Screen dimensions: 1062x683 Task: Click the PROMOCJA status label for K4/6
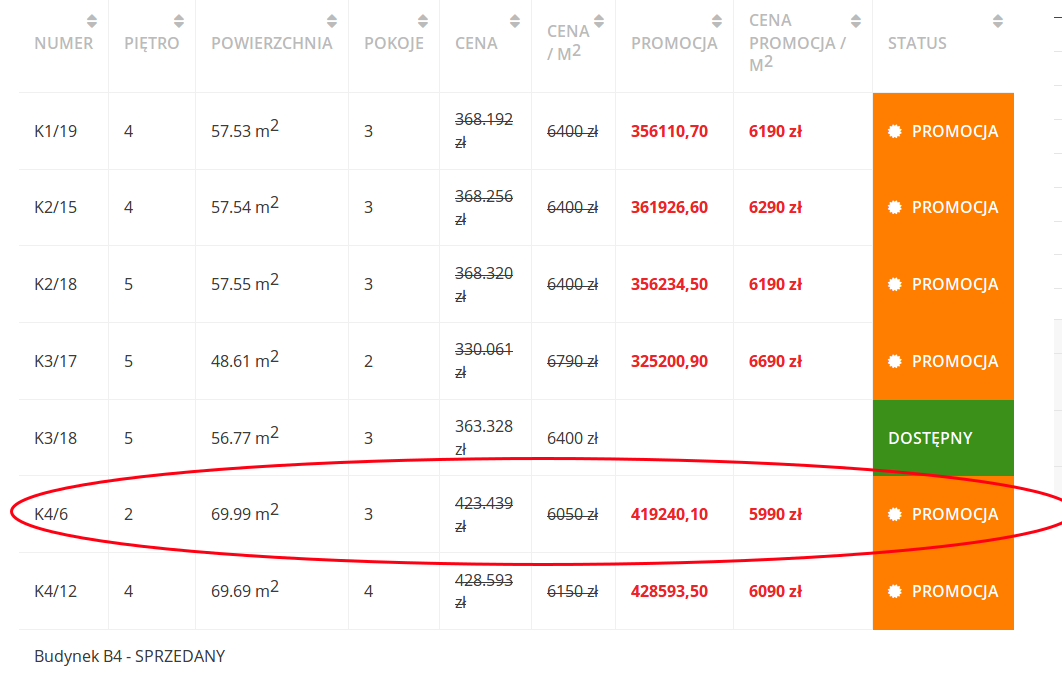pos(954,514)
